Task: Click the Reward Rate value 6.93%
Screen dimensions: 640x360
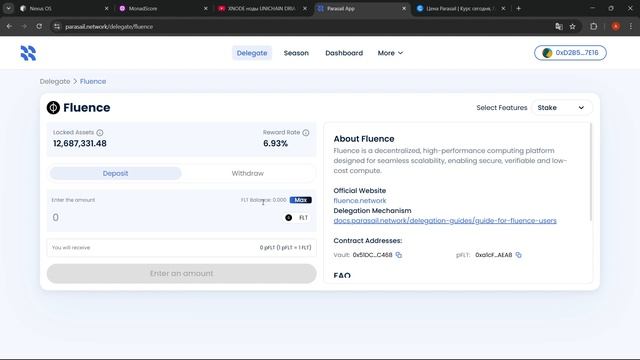Action: pos(276,144)
